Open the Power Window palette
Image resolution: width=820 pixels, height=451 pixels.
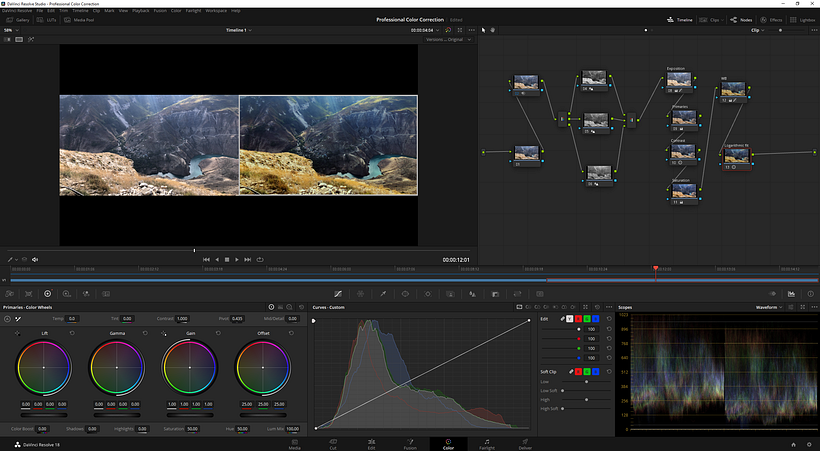point(405,294)
